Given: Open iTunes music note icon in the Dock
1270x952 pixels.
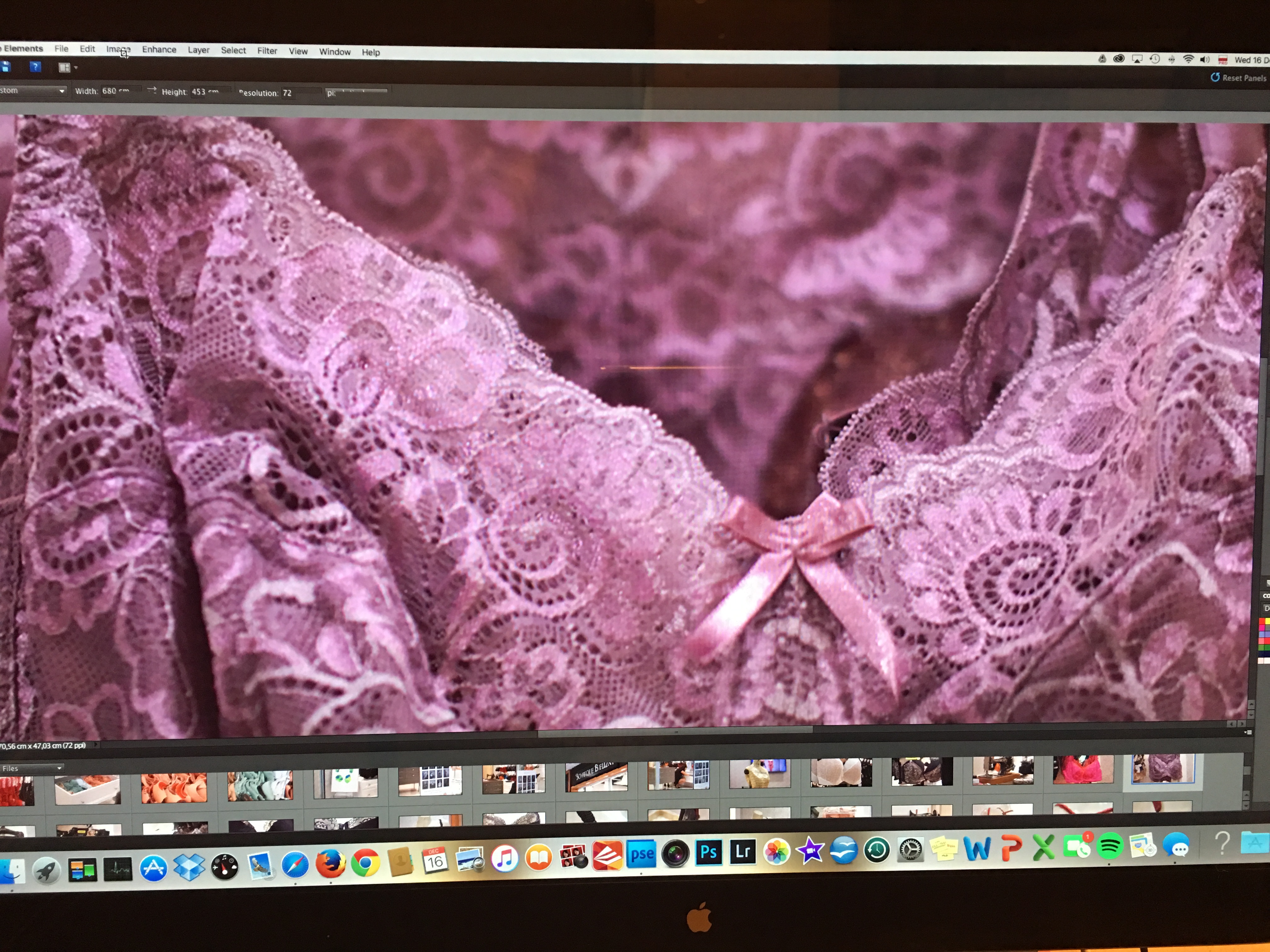Looking at the screenshot, I should point(505,858).
